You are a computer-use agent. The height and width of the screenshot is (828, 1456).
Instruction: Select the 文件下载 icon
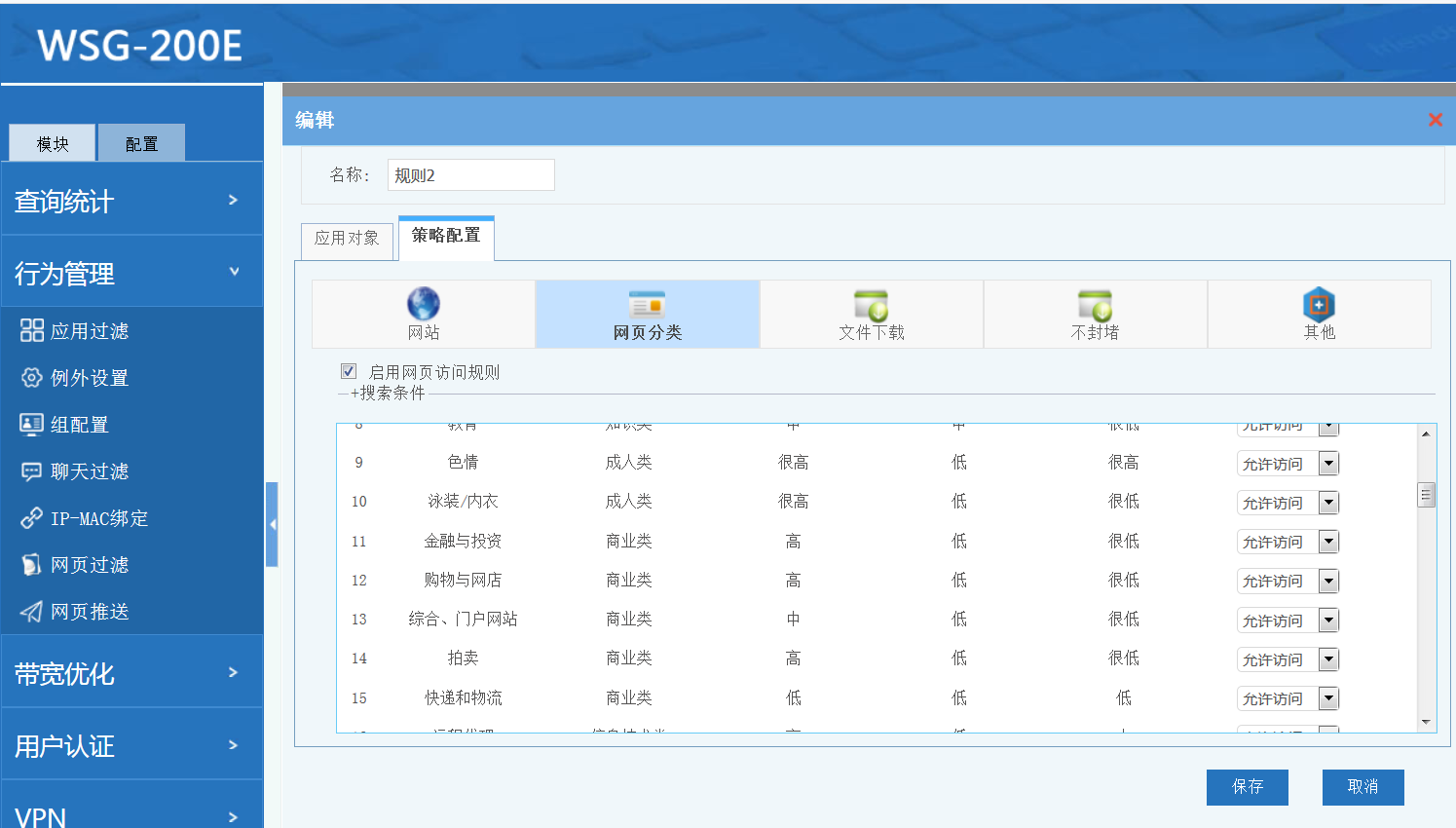(x=871, y=305)
